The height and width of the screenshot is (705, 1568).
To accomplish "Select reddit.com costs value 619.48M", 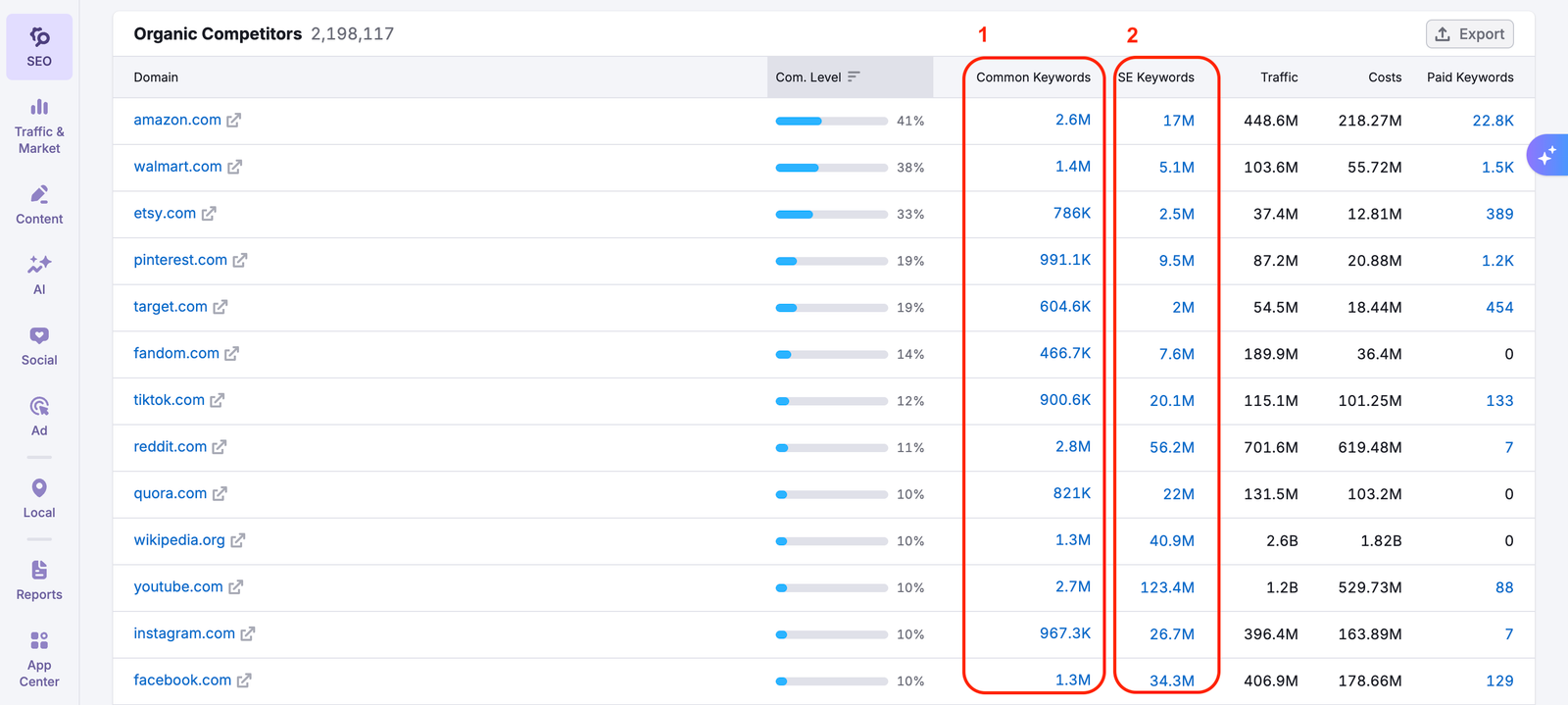I will coord(1370,447).
